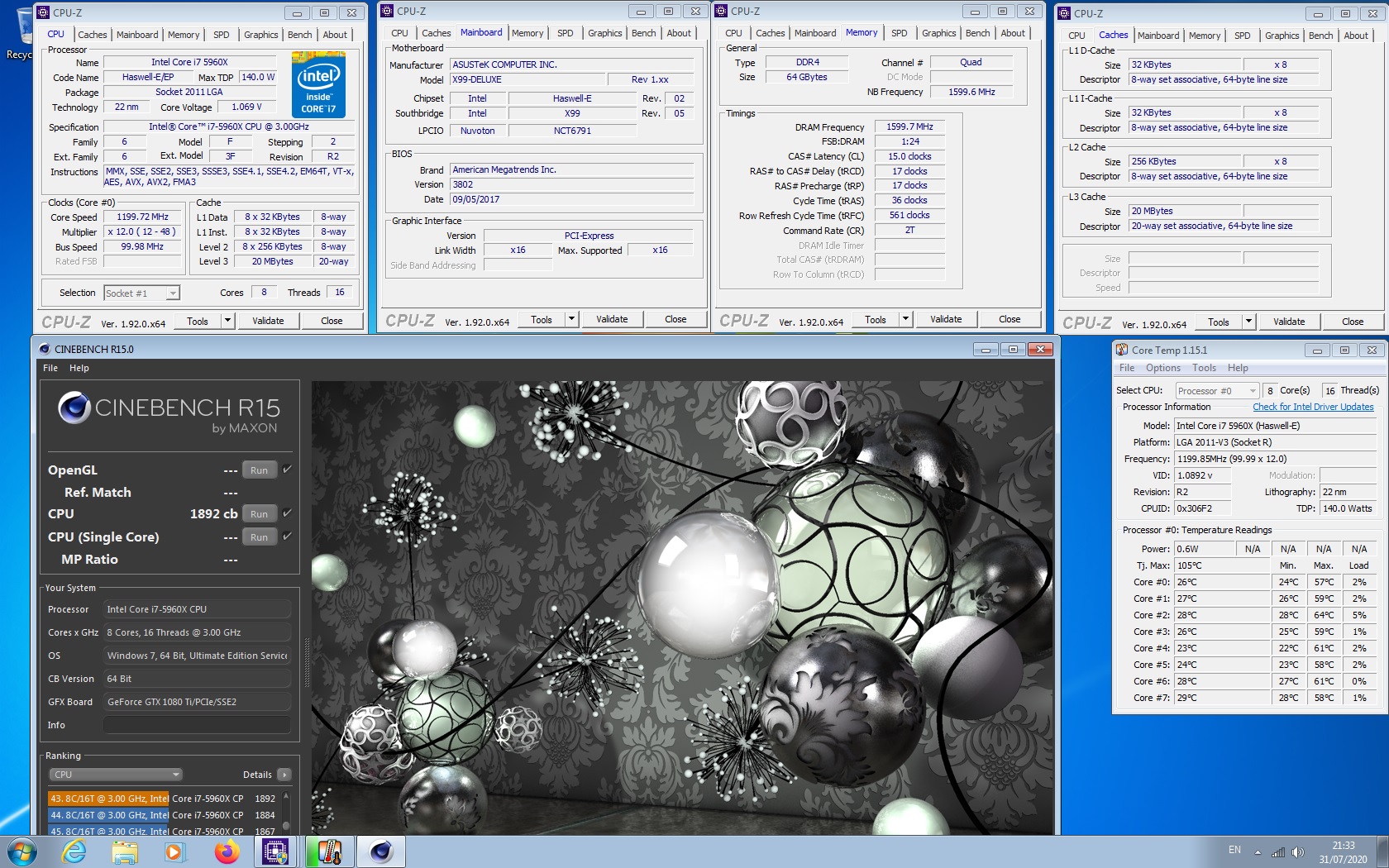Open Cinebench Help menu
1389x868 pixels.
[79, 368]
